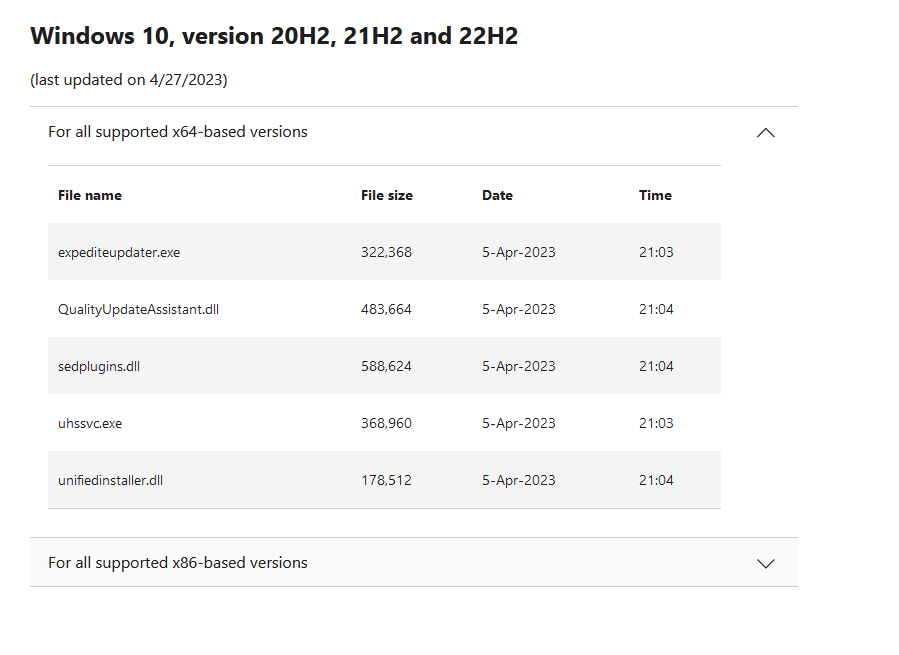Expand the x86-based versions chevron

[765, 563]
